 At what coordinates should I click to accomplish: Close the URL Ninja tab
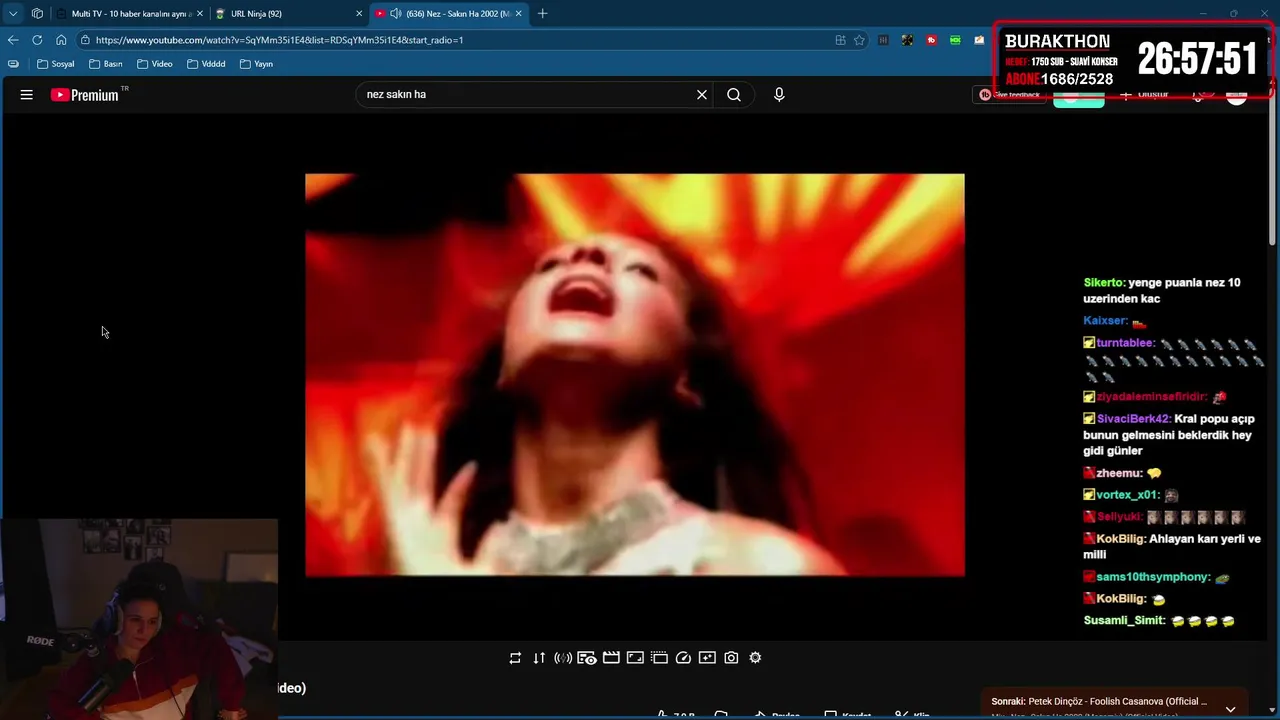click(x=359, y=14)
